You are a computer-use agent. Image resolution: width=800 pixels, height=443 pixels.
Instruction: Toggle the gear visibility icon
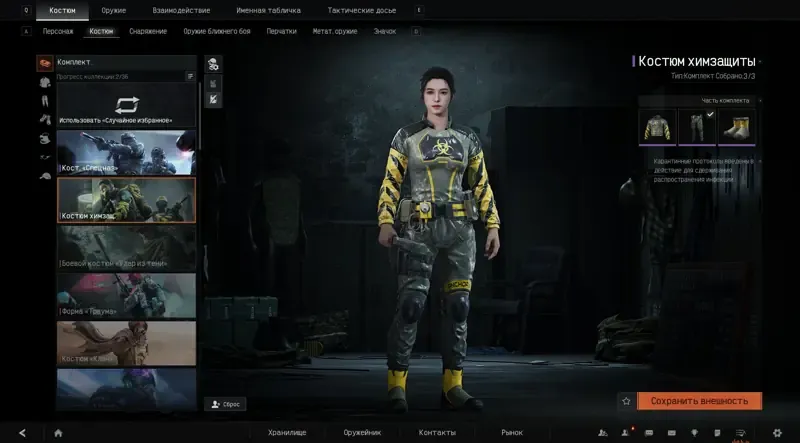click(213, 83)
